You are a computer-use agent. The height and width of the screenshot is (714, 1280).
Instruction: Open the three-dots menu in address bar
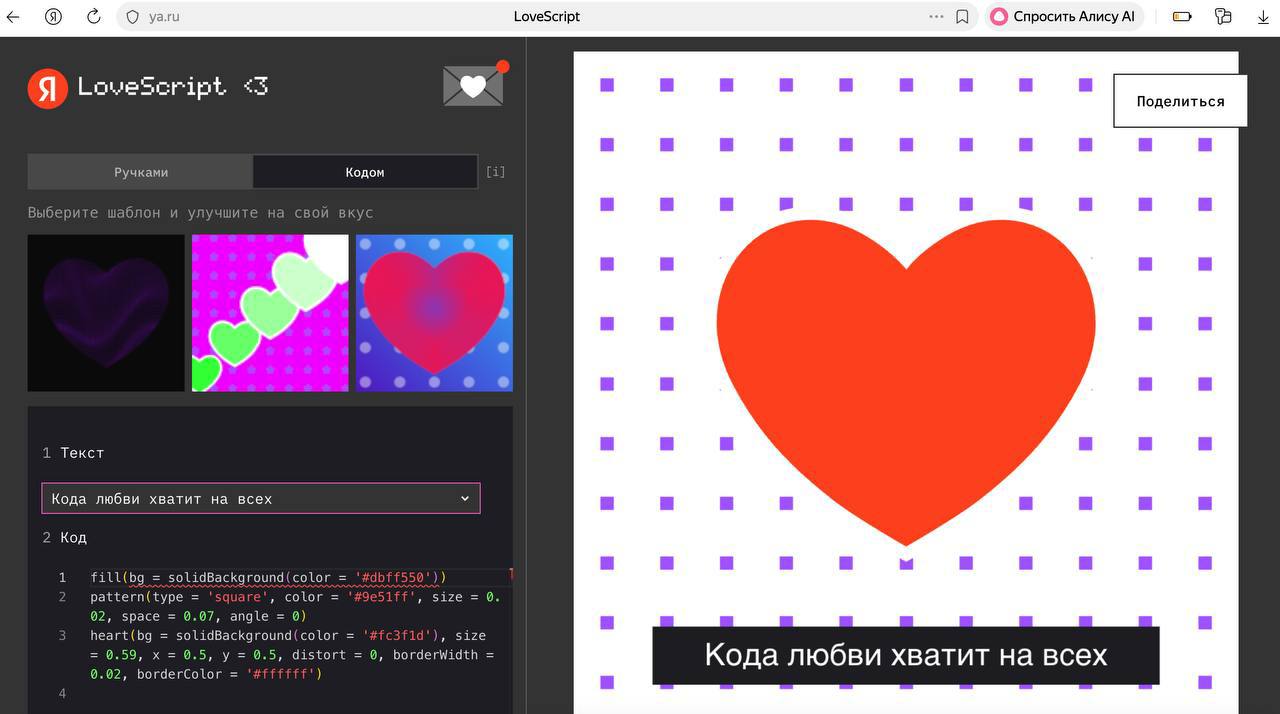click(x=936, y=17)
